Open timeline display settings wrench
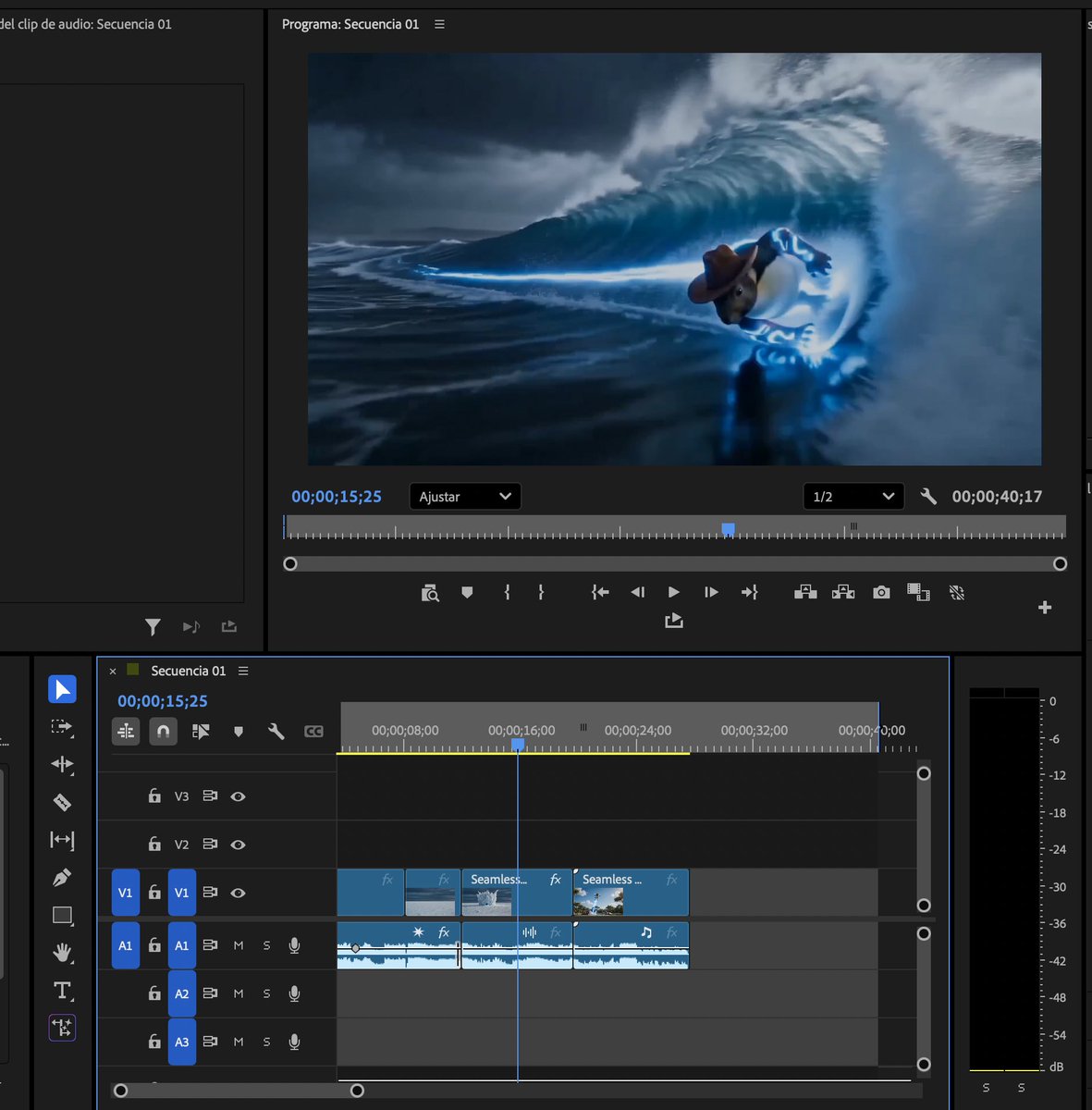Viewport: 1092px width, 1110px height. tap(276, 732)
